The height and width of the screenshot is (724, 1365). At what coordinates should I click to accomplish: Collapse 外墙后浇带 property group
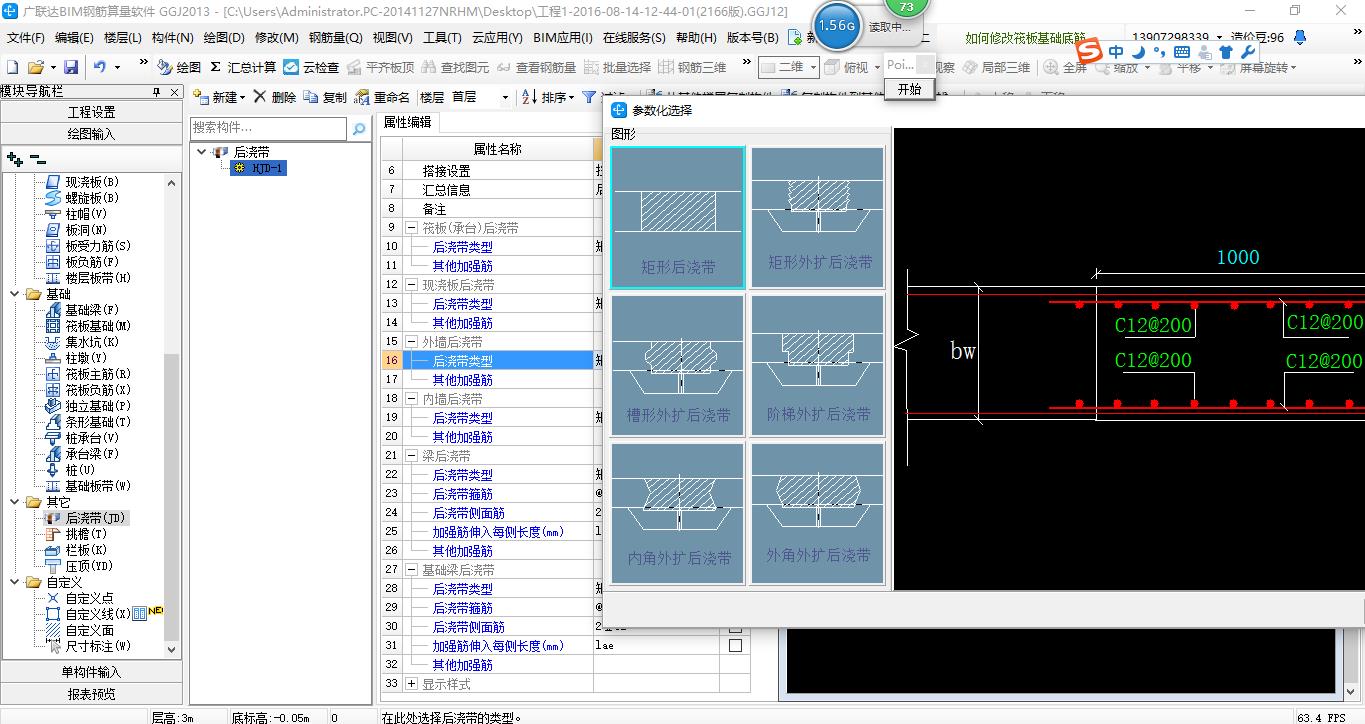point(411,342)
